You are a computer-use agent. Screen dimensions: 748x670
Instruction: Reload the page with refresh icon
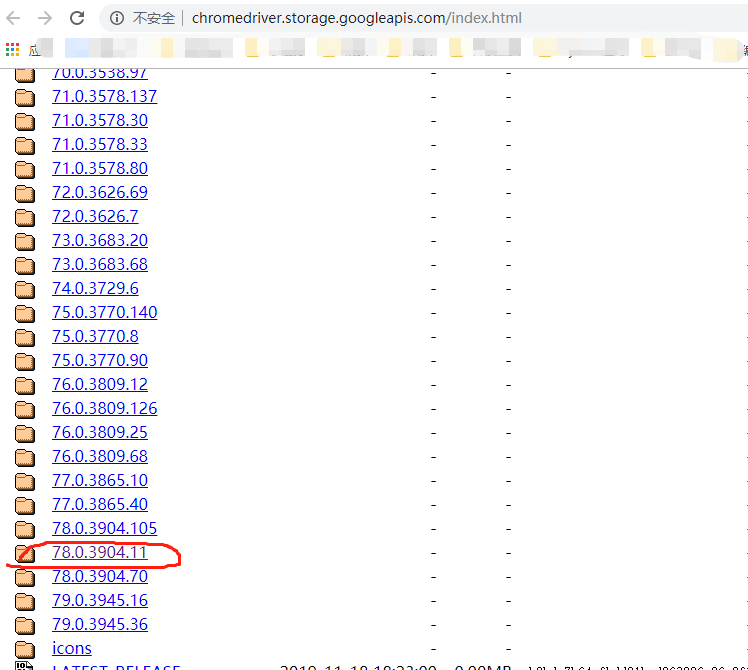pyautogui.click(x=77, y=18)
